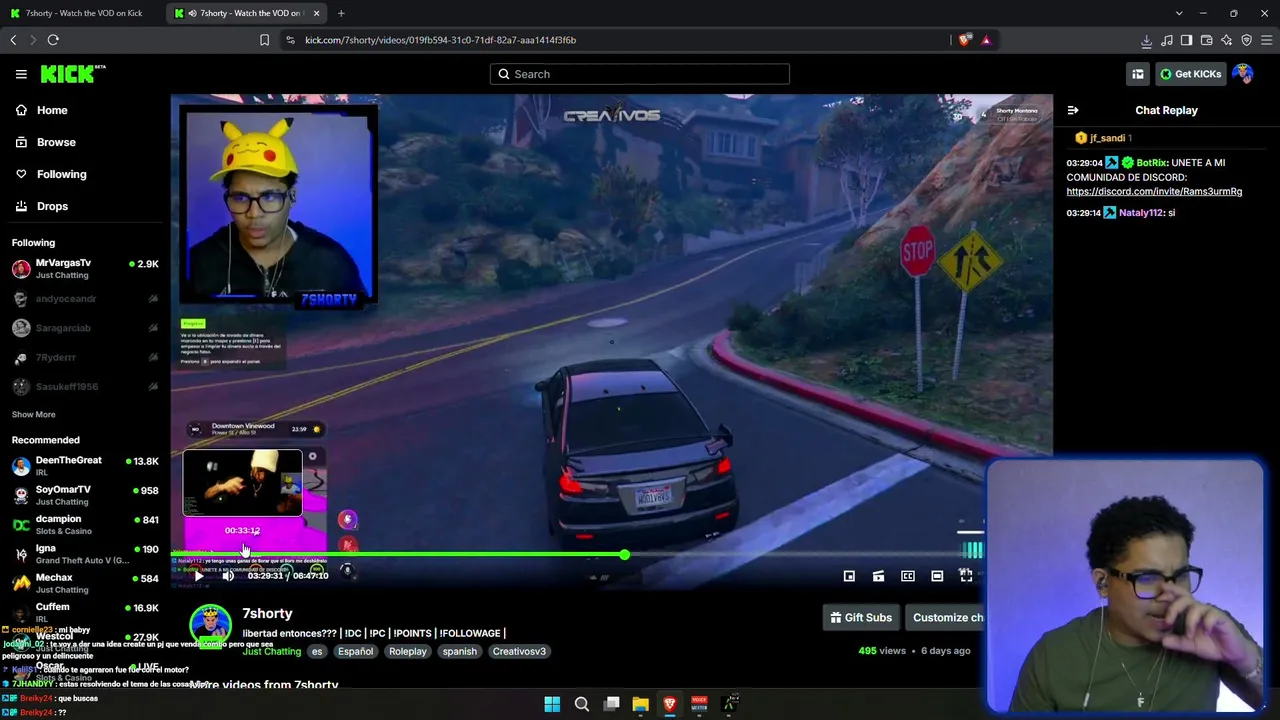
Task: Go back in browser history
Action: [13, 40]
